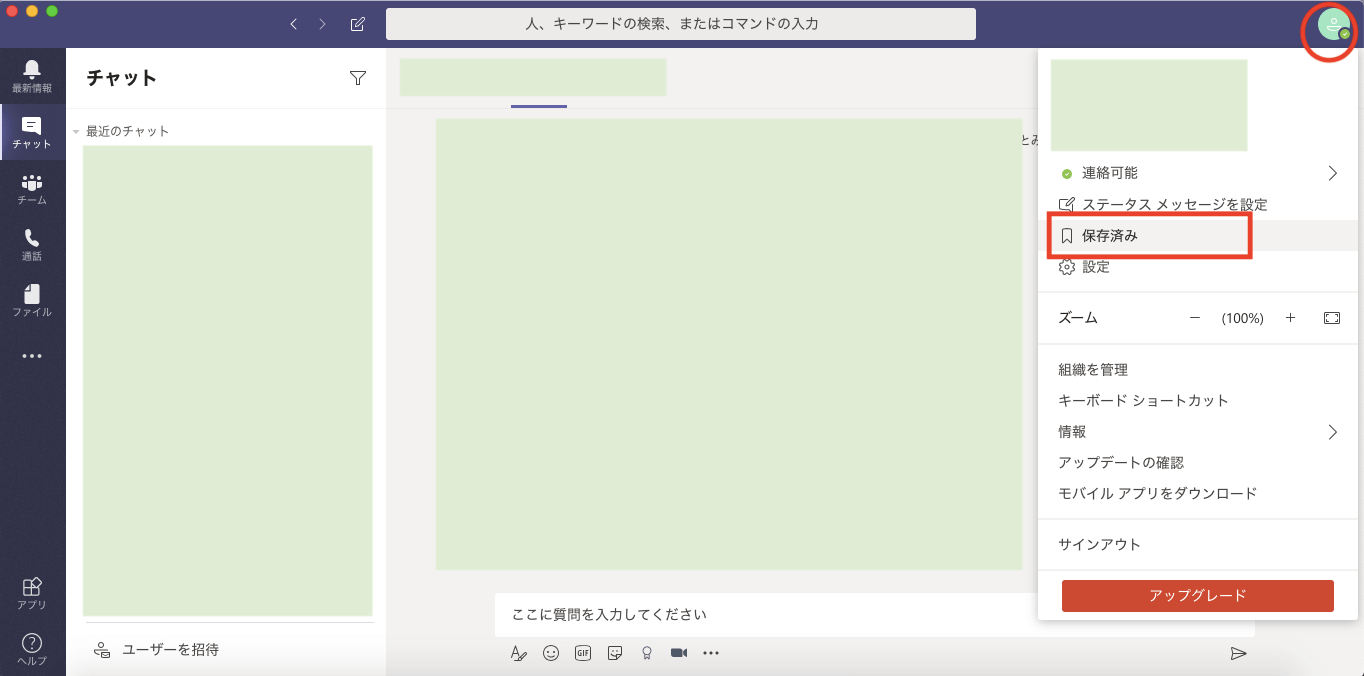1364x676 pixels.
Task: Go back with the left arrow
Action: [x=293, y=24]
